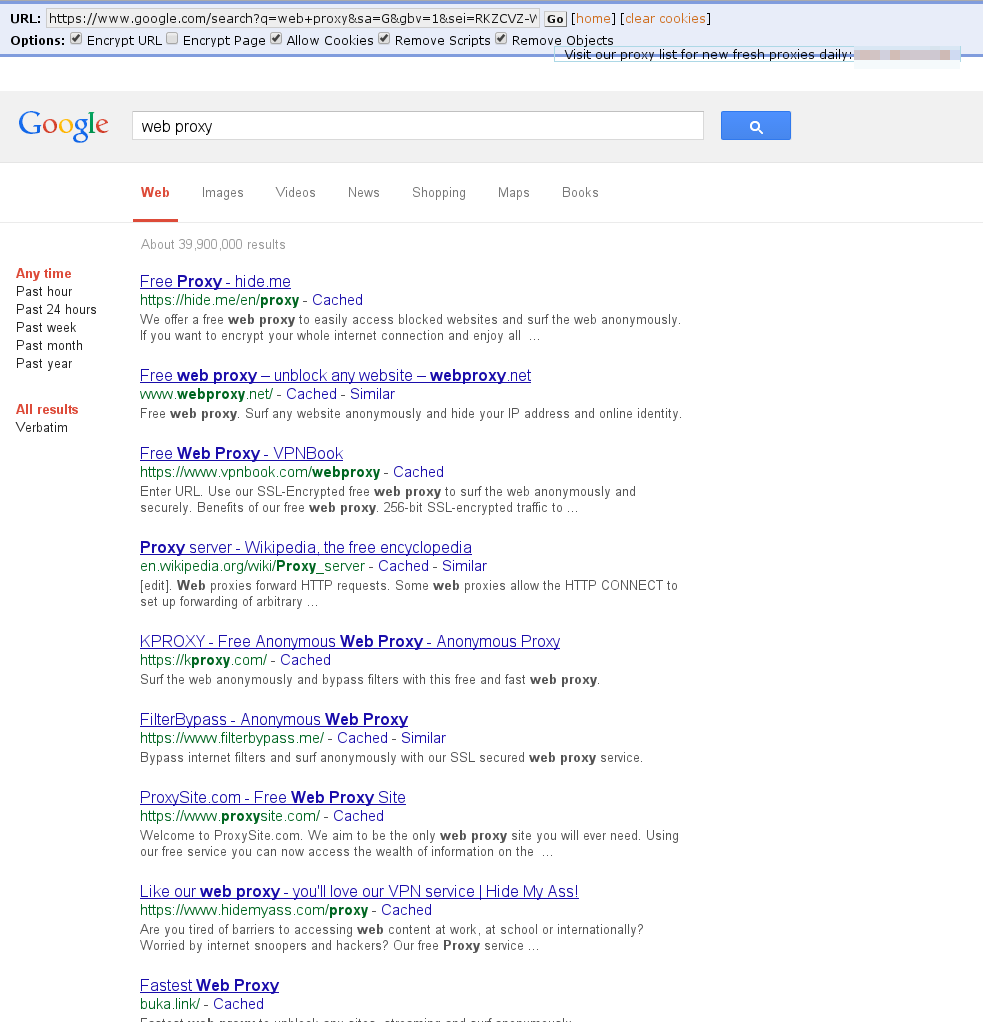Open the Free Proxy - hide.me result

215,282
